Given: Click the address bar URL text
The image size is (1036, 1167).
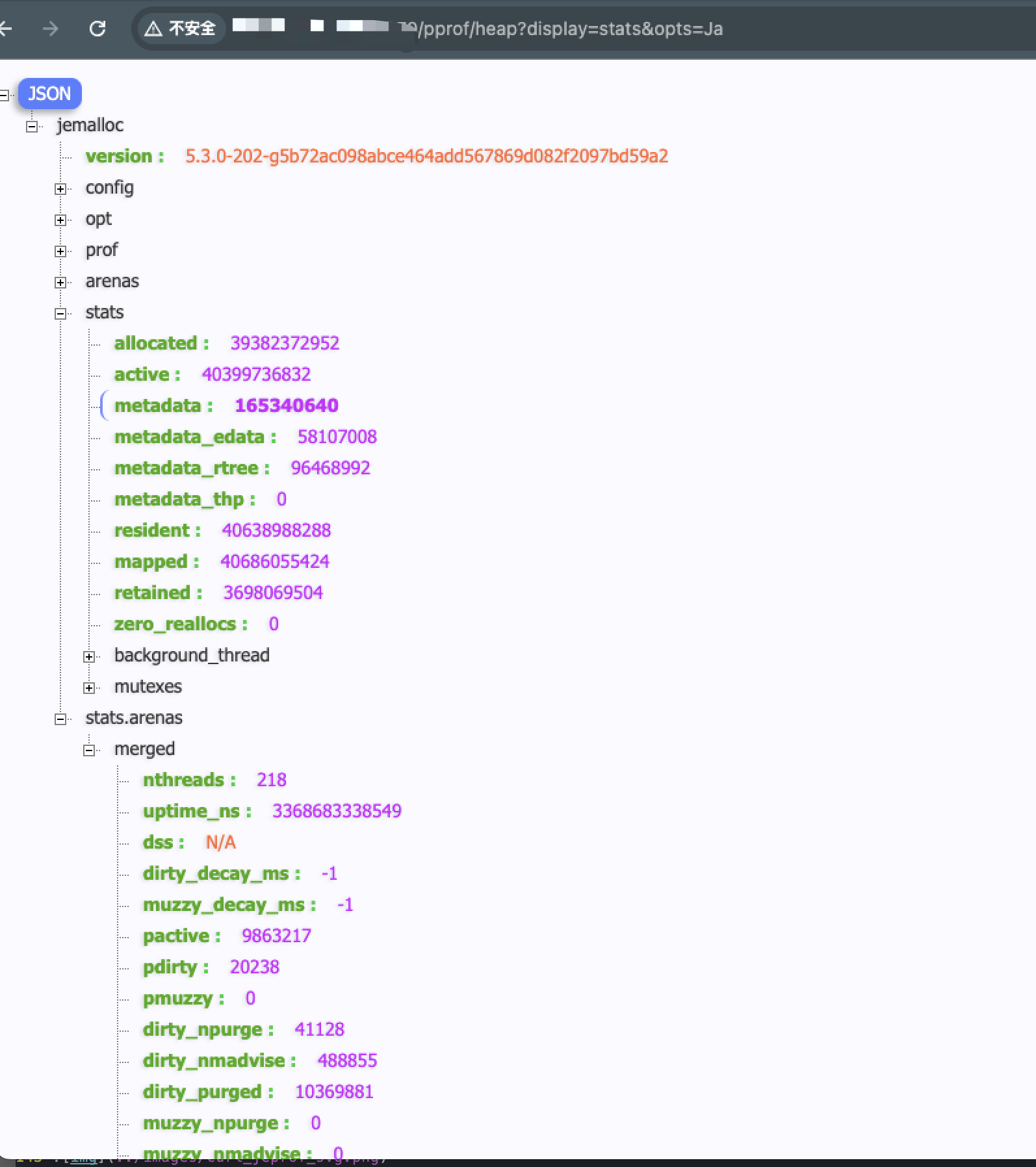Looking at the screenshot, I should pos(571,29).
